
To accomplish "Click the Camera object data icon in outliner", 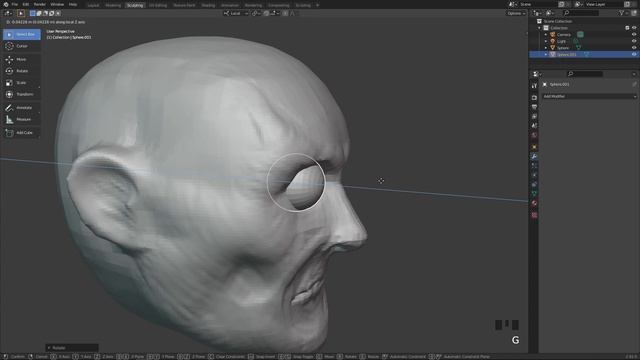I will [x=580, y=34].
